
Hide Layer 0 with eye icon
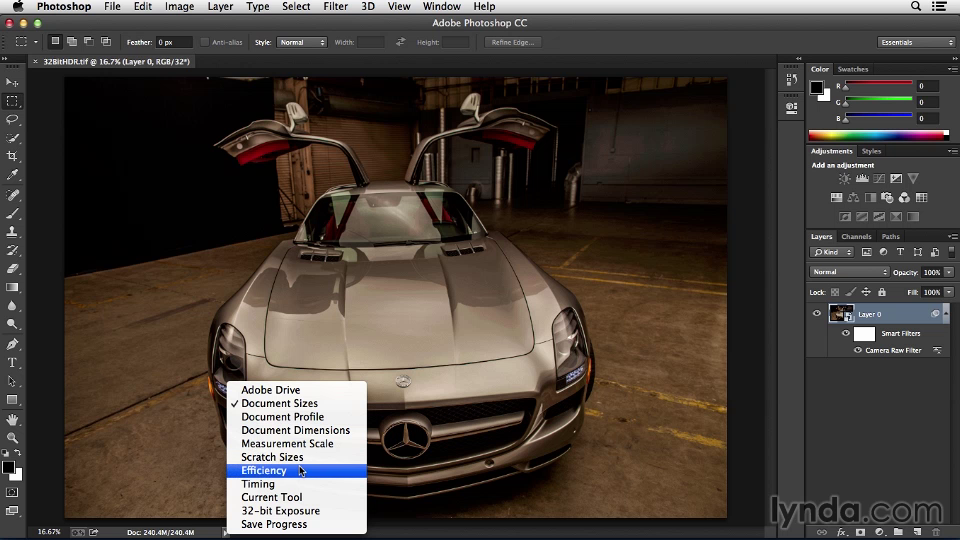tap(817, 313)
